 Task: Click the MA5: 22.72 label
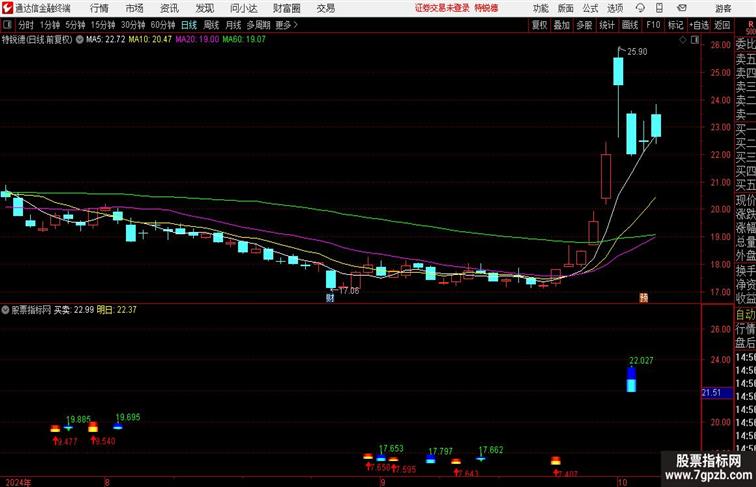106,40
